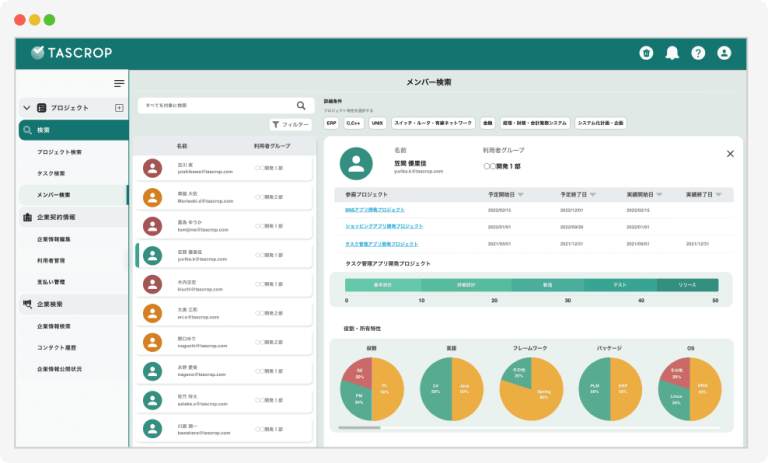This screenshot has width=768, height=463.
Task: Toggle the ERP filter tag
Action: click(x=331, y=123)
